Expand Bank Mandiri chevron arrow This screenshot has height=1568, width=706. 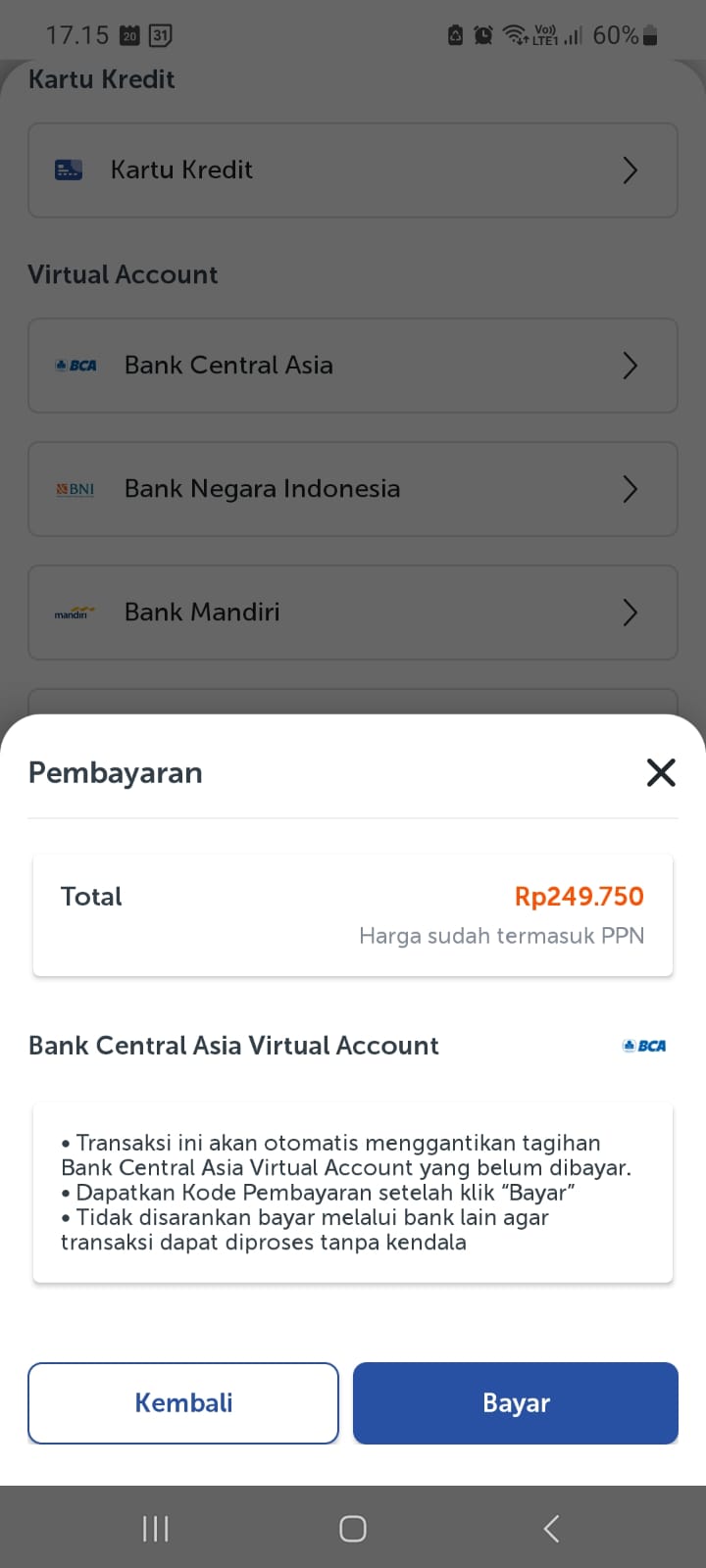[630, 612]
